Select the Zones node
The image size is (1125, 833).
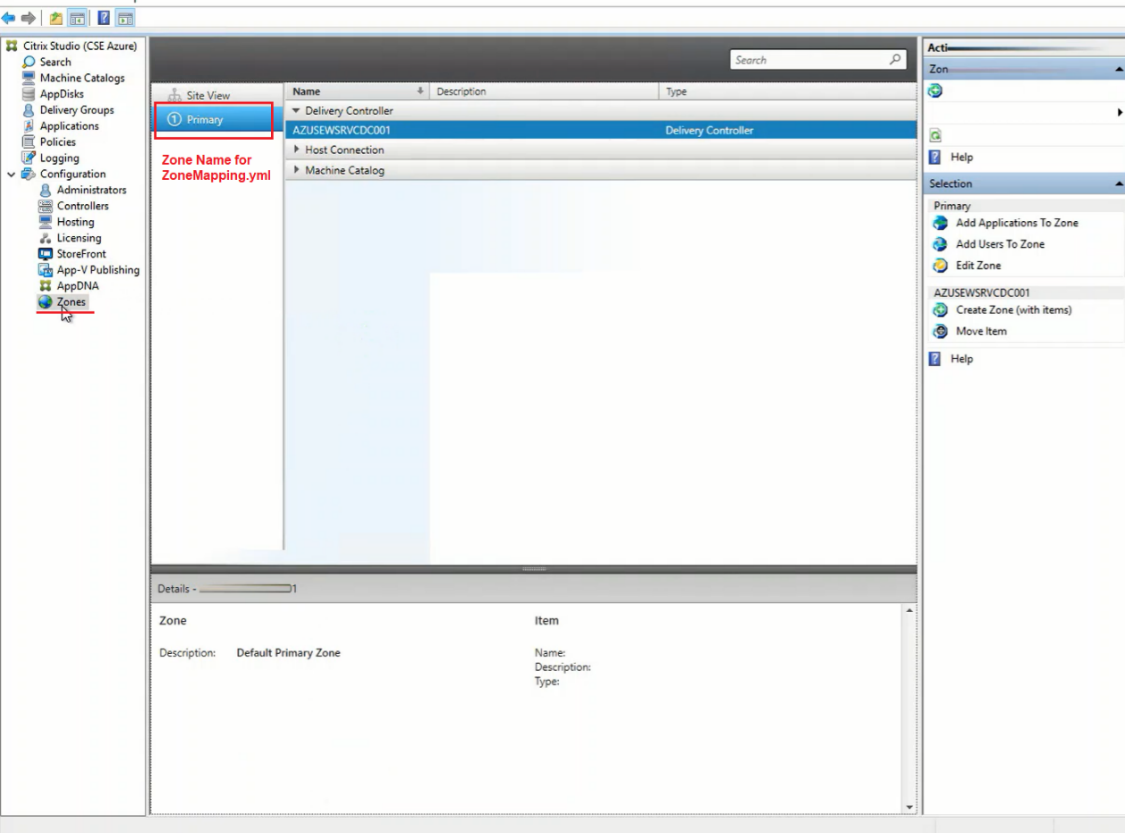click(x=71, y=302)
